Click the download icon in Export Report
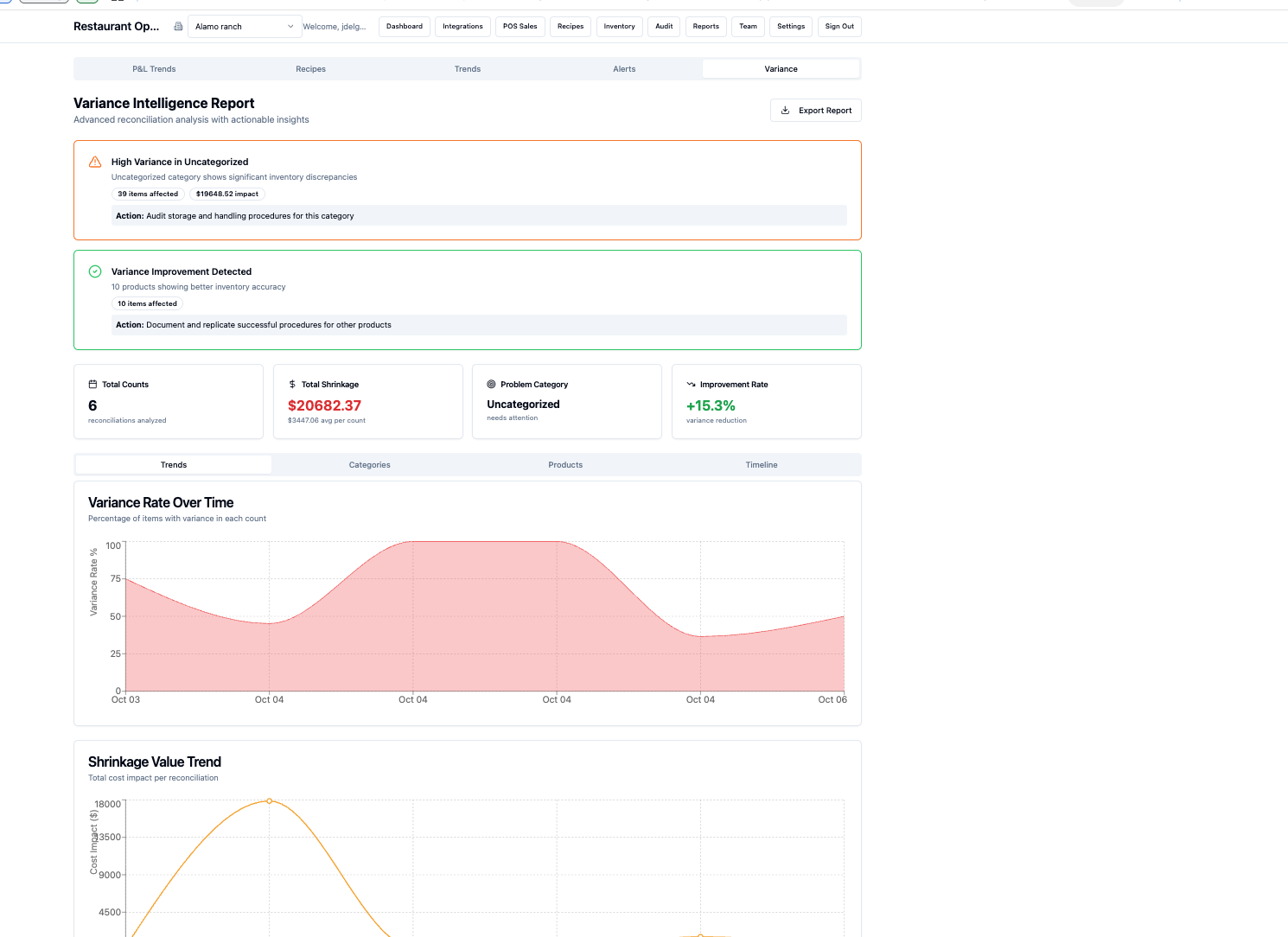Viewport: 1288px width, 937px height. [x=785, y=111]
